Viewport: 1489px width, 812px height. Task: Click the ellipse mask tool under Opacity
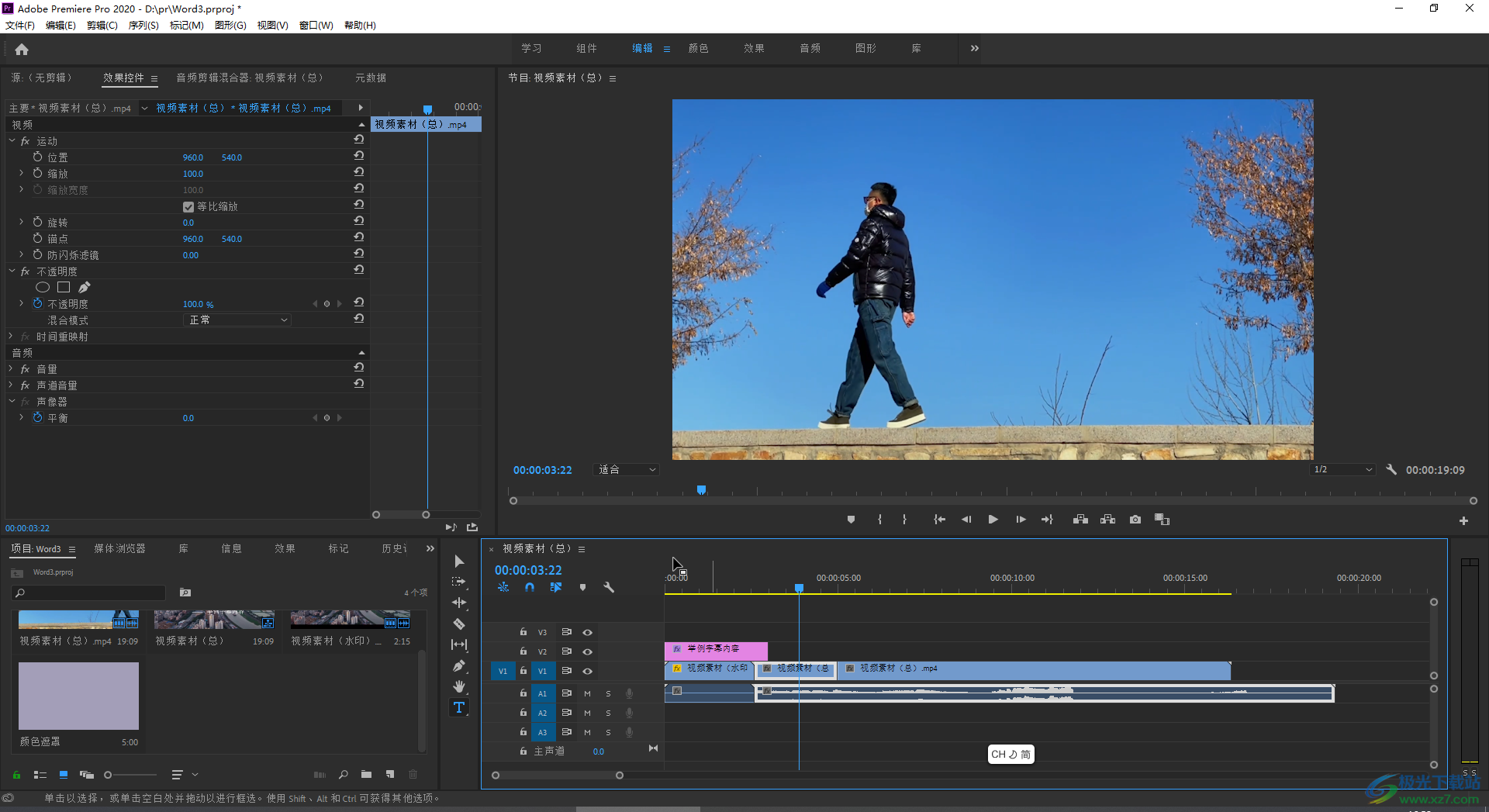tap(43, 288)
